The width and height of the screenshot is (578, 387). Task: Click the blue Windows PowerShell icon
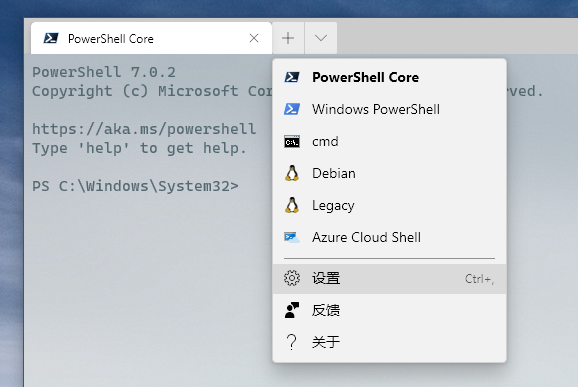(x=292, y=109)
